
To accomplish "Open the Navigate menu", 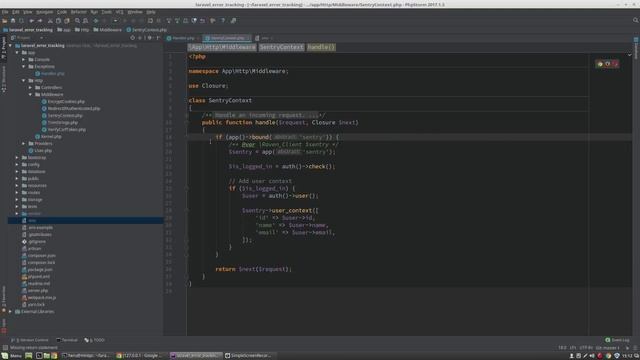I will pyautogui.click(x=44, y=12).
